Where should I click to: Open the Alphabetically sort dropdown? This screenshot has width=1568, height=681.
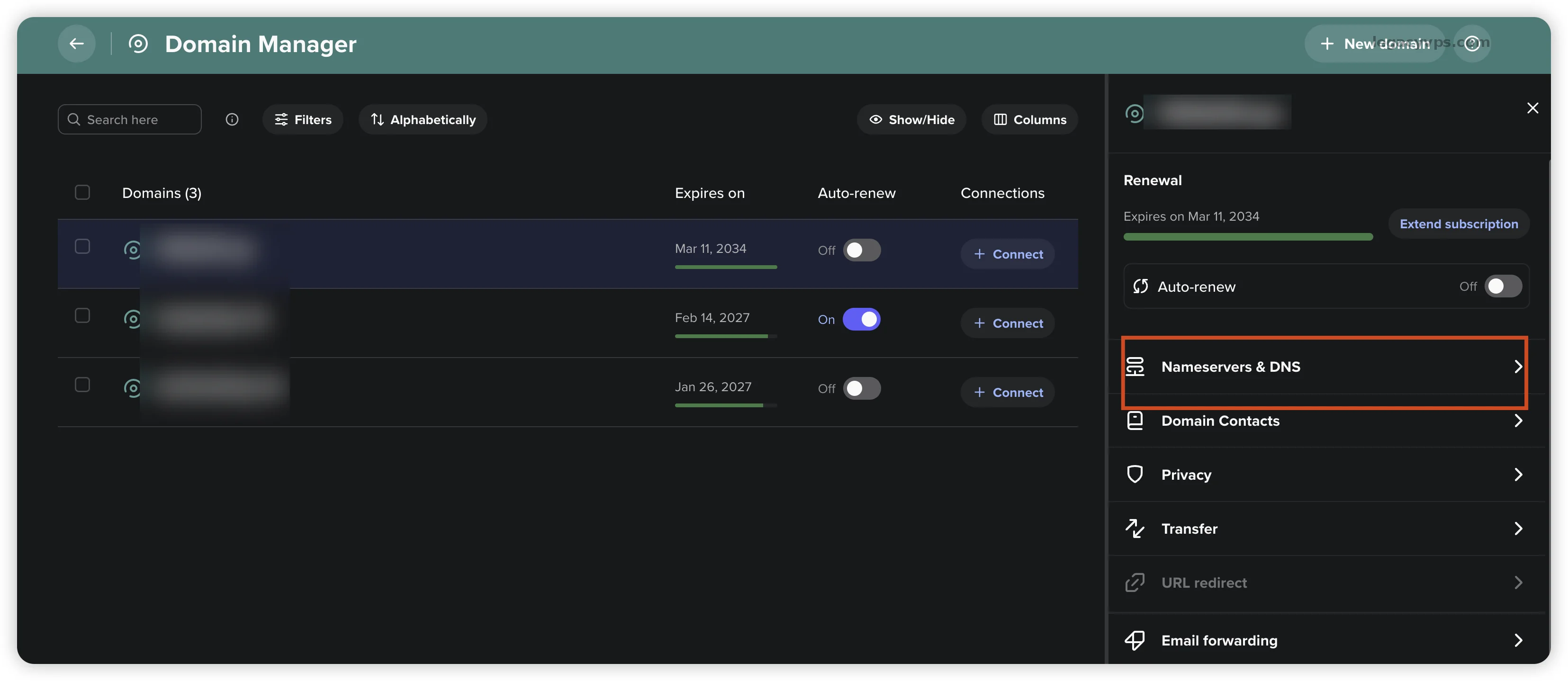[423, 119]
